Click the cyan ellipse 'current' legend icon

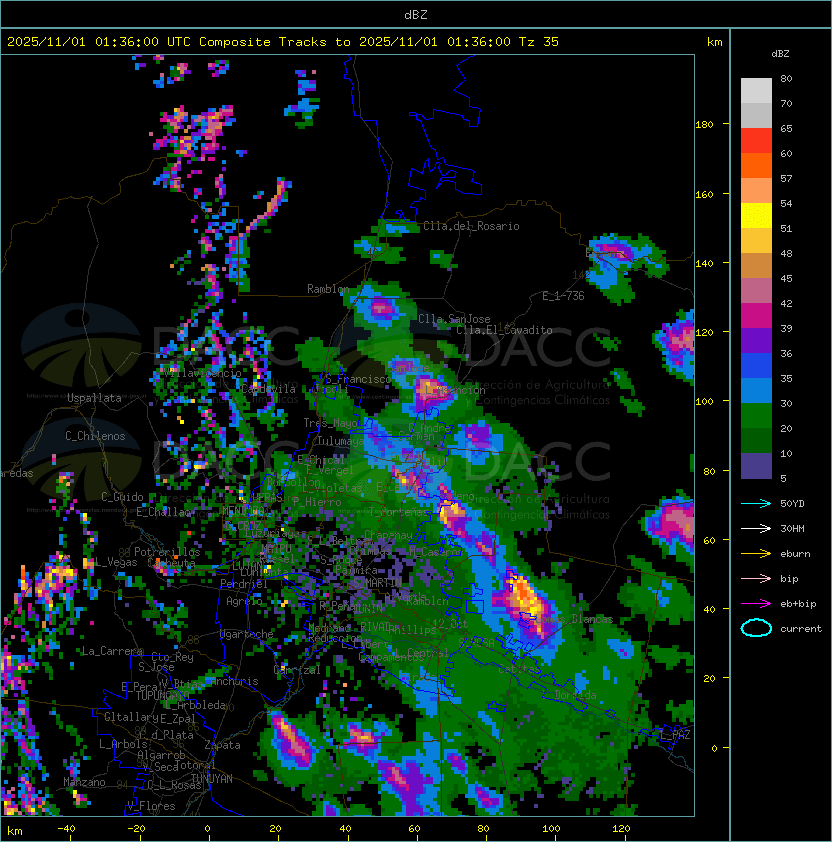pos(756,628)
